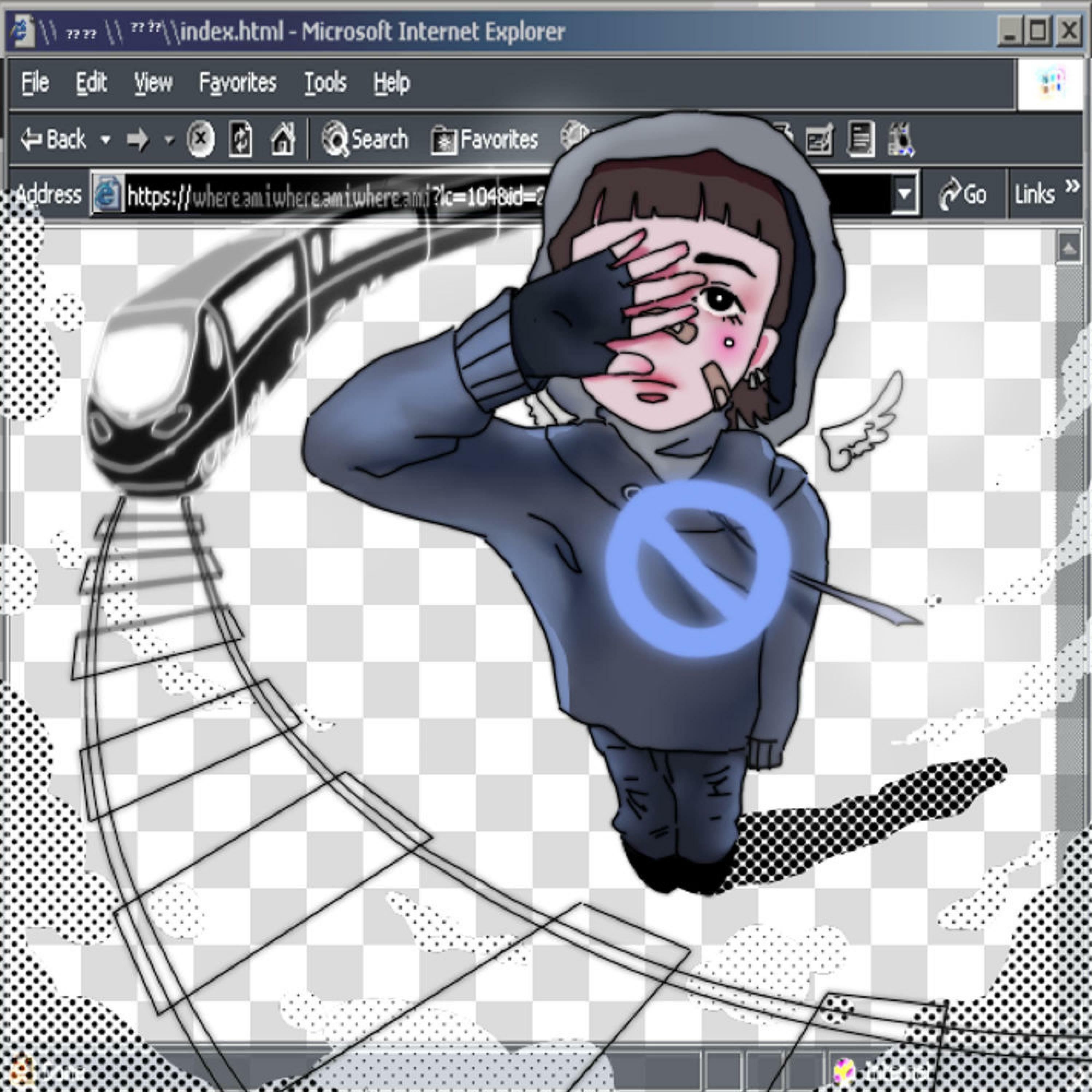Expand the Forward history dropdown arrow

click(169, 139)
